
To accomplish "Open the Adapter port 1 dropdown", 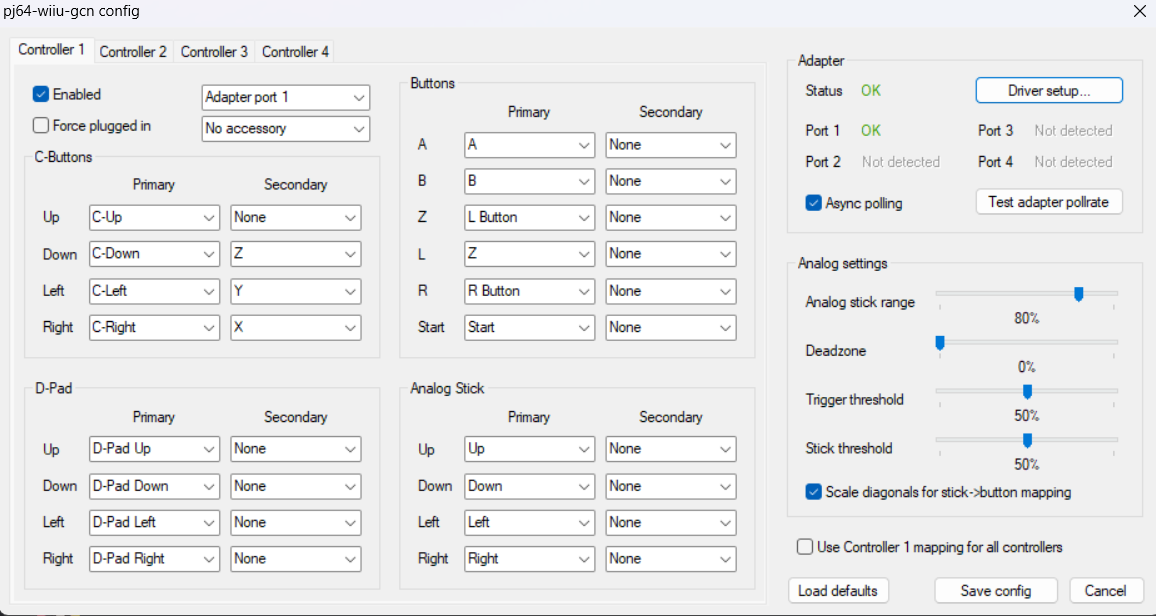I will 285,97.
